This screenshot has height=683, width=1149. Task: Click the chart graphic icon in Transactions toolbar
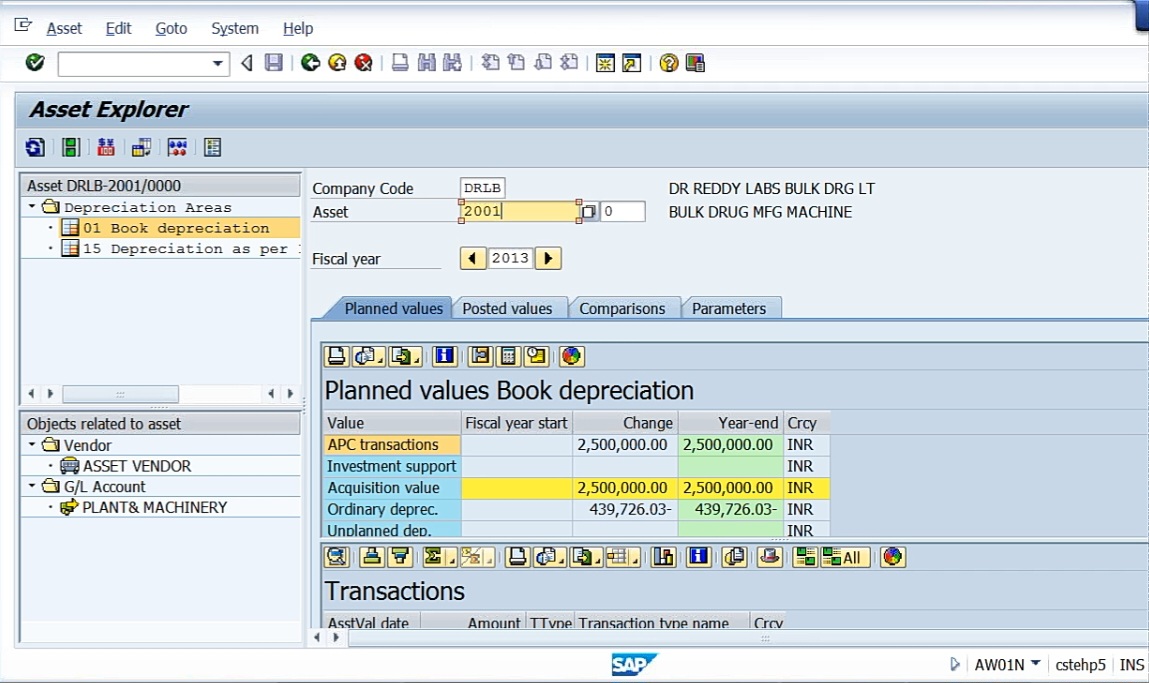pos(892,557)
